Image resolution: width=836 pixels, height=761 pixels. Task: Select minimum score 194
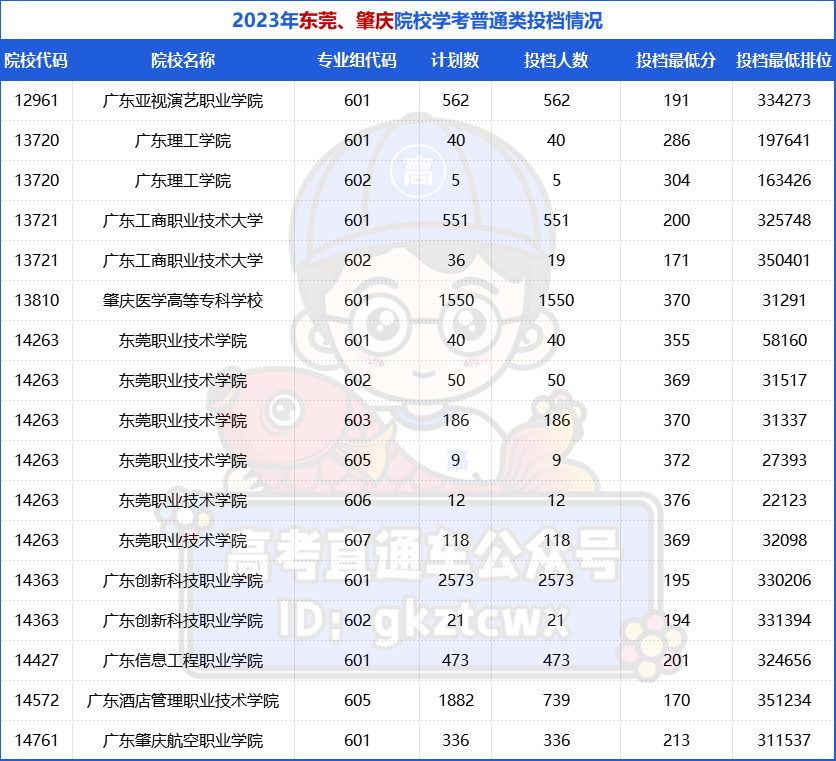pos(676,620)
